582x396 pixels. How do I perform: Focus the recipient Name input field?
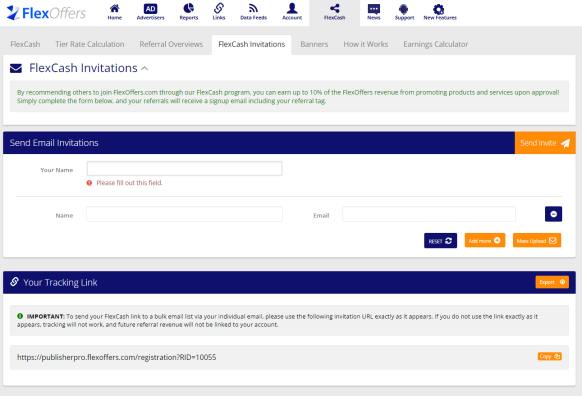coord(184,214)
